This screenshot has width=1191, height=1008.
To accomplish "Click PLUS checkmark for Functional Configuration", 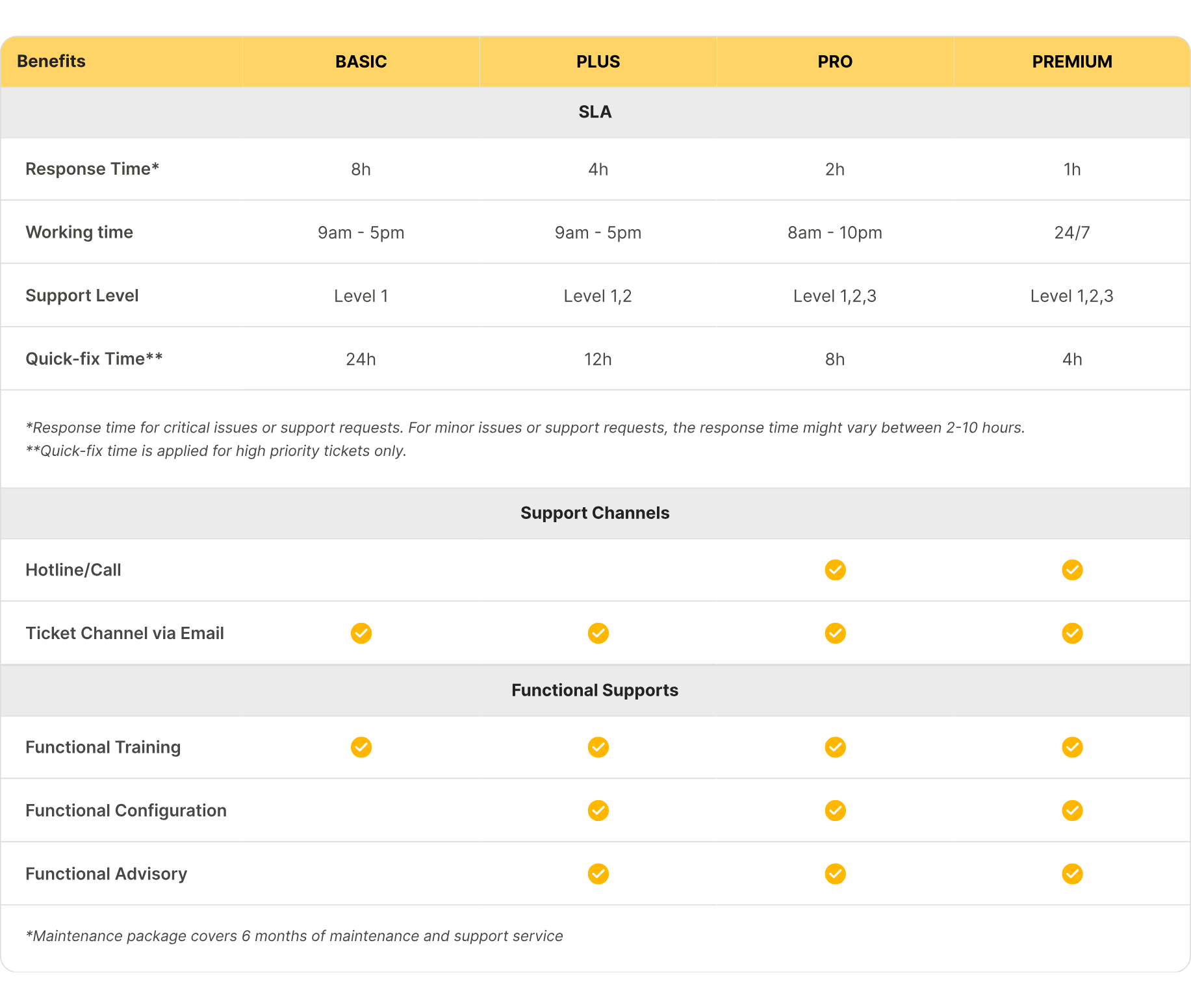I will click(x=598, y=811).
